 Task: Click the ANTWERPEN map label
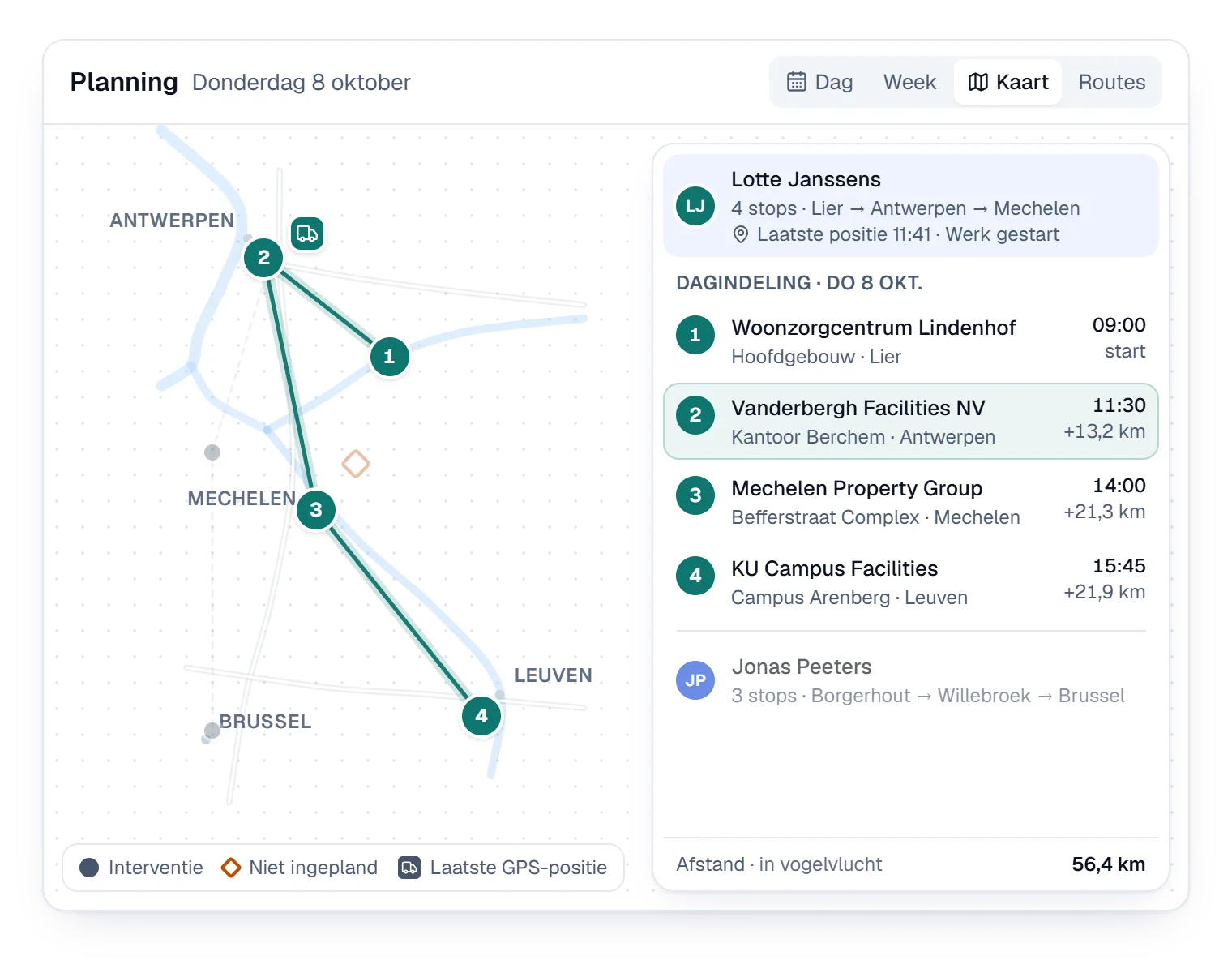(x=172, y=221)
